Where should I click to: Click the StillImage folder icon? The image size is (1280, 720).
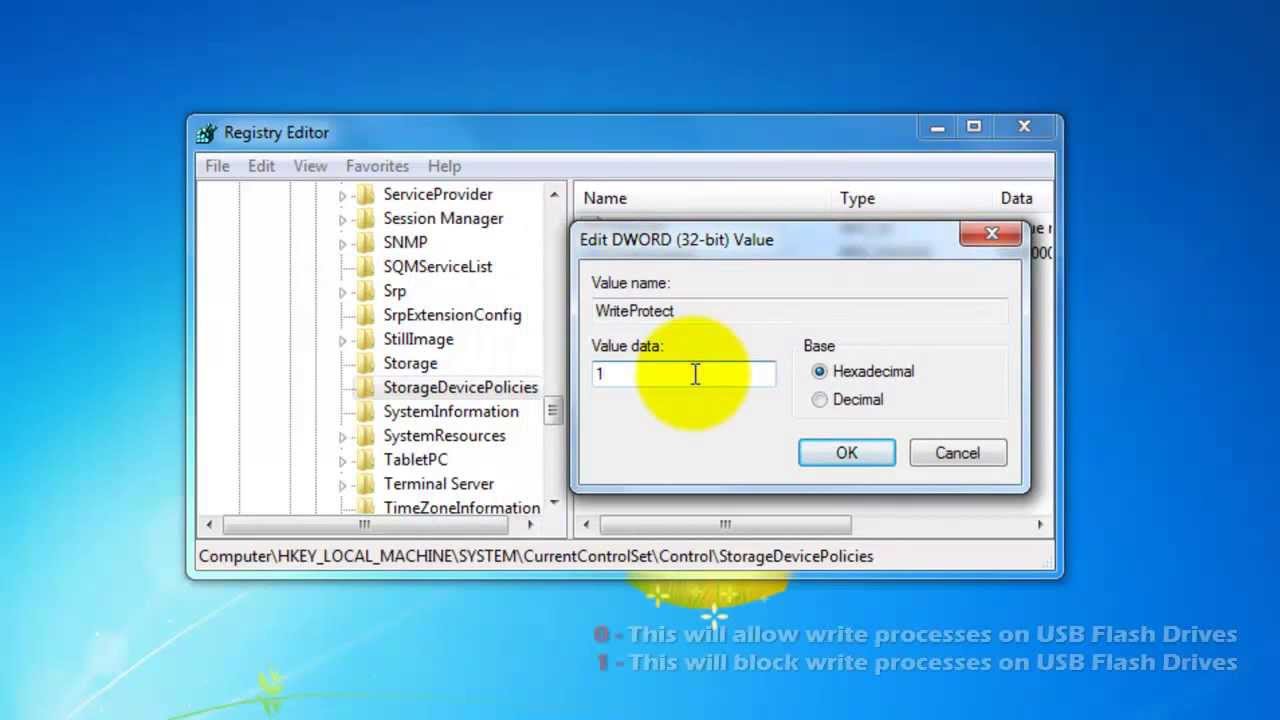pyautogui.click(x=366, y=339)
